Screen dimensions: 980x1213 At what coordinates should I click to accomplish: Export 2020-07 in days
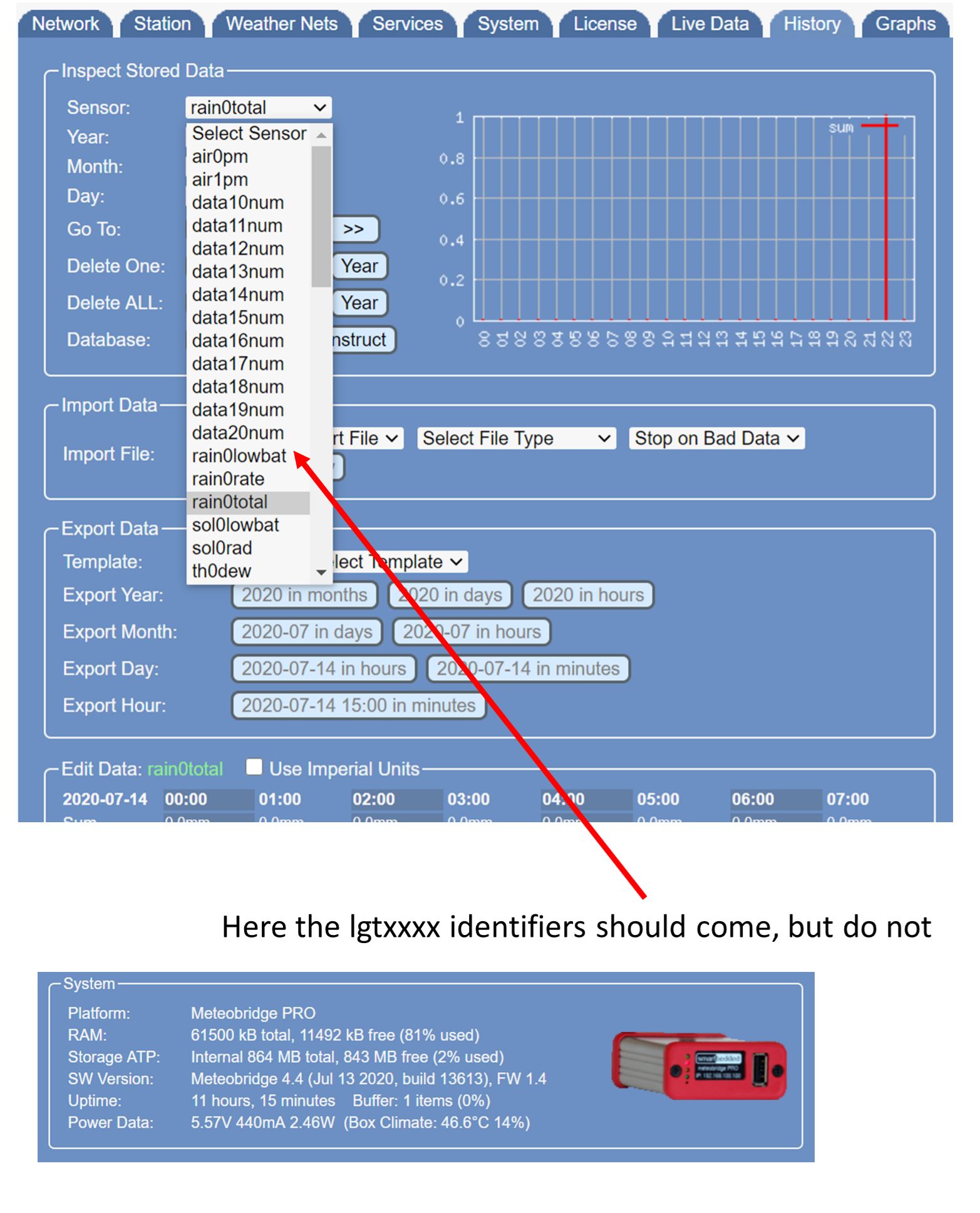tap(307, 632)
